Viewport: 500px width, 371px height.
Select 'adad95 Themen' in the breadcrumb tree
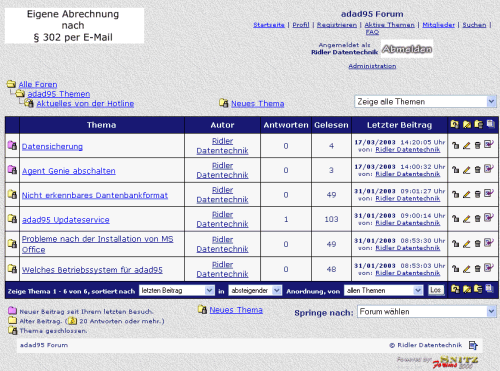(x=59, y=94)
